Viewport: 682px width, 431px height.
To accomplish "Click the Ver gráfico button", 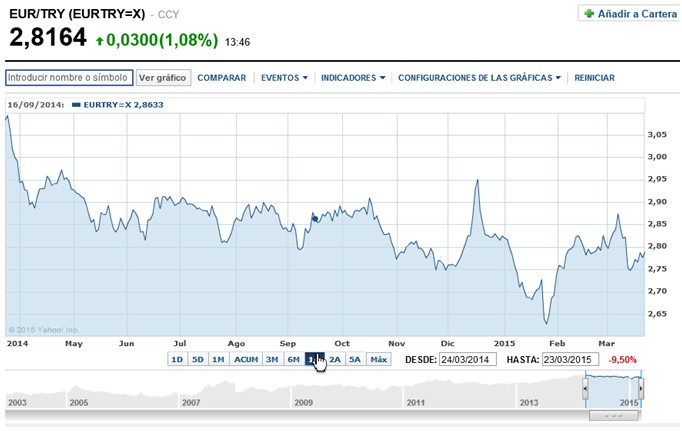I will click(163, 78).
